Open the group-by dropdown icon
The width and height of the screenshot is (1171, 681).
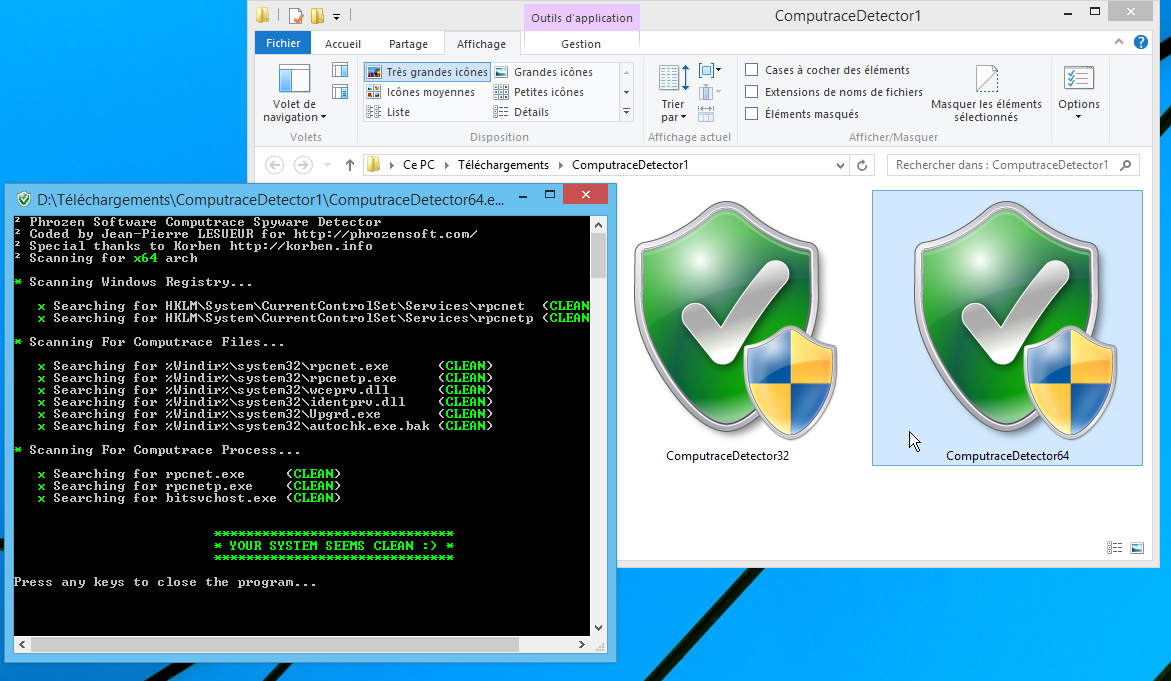pos(709,70)
